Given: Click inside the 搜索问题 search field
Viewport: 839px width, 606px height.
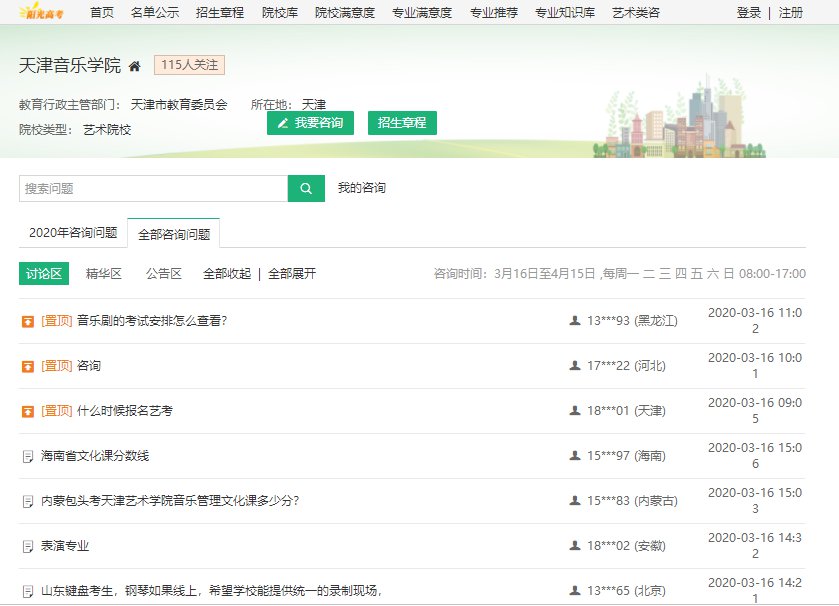Looking at the screenshot, I should pos(153,188).
